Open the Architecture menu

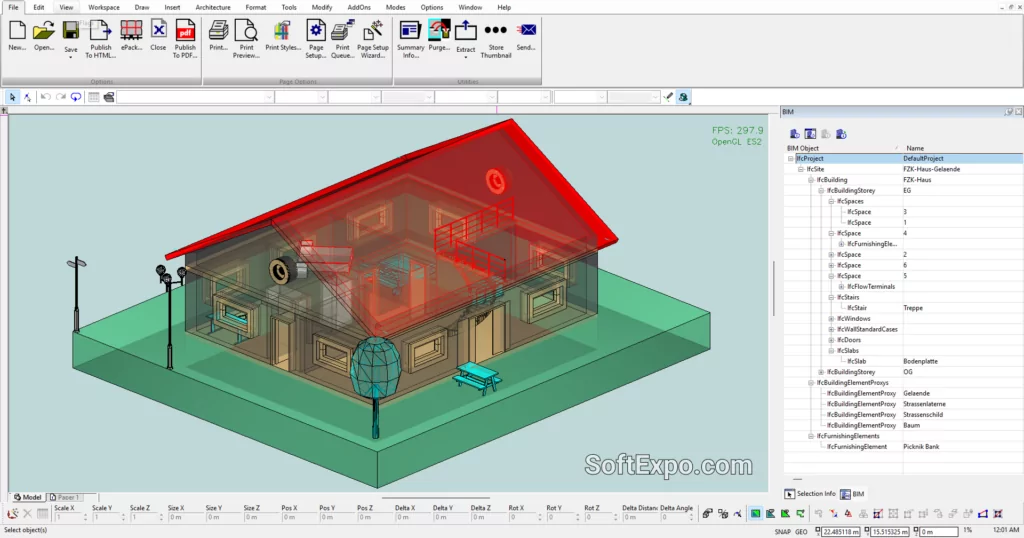[x=213, y=7]
